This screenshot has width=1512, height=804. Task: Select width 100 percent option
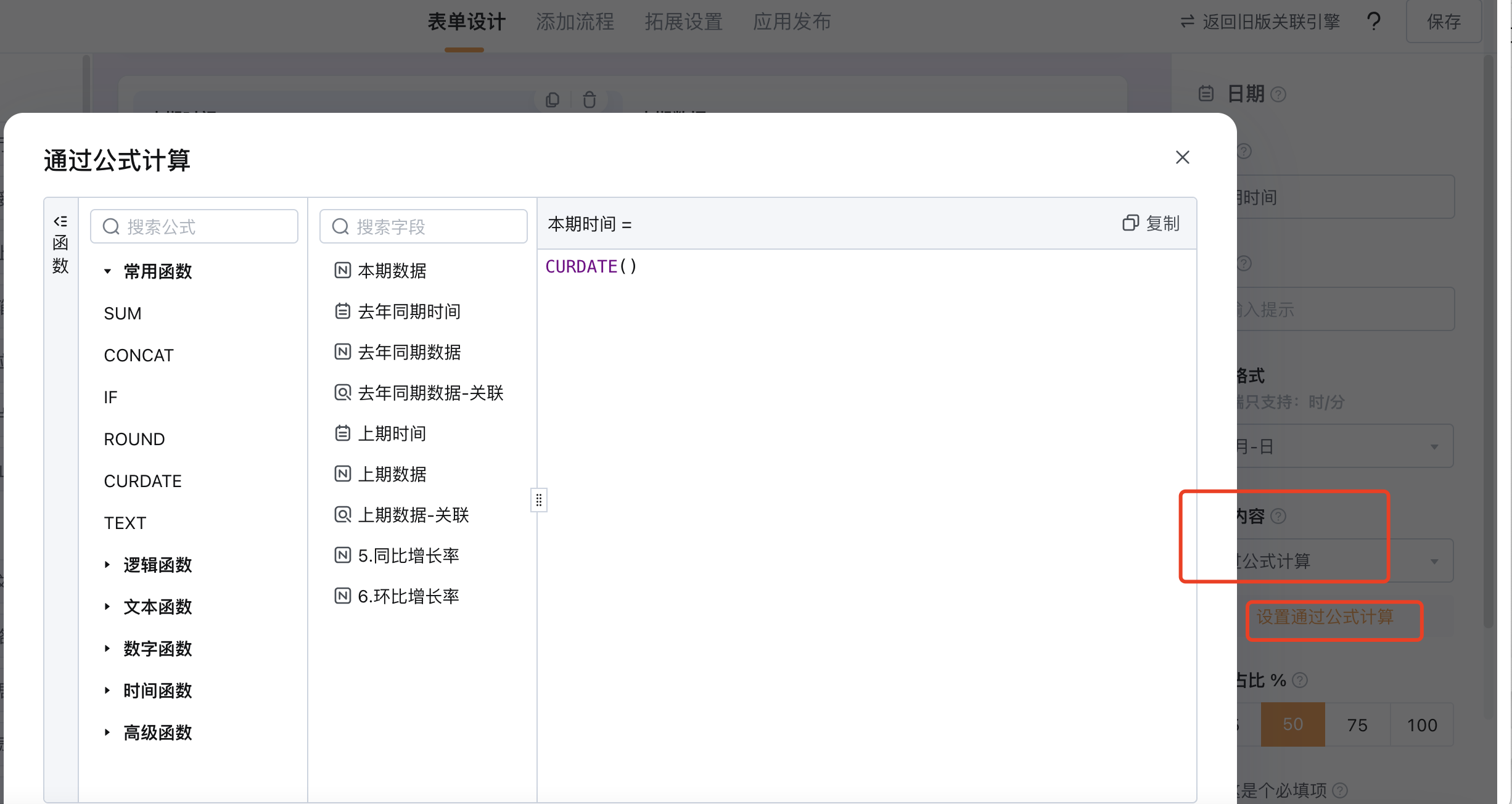(1422, 724)
